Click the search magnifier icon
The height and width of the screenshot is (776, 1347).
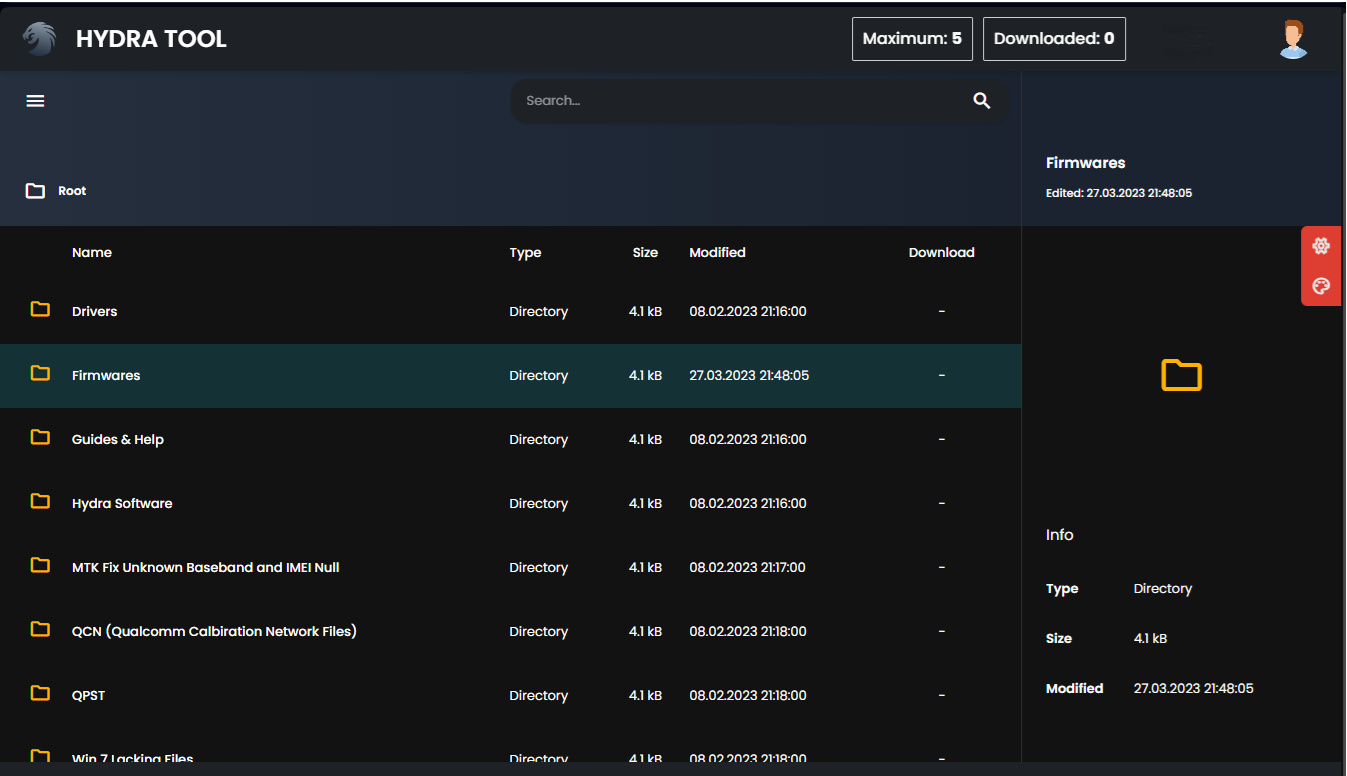pos(982,101)
